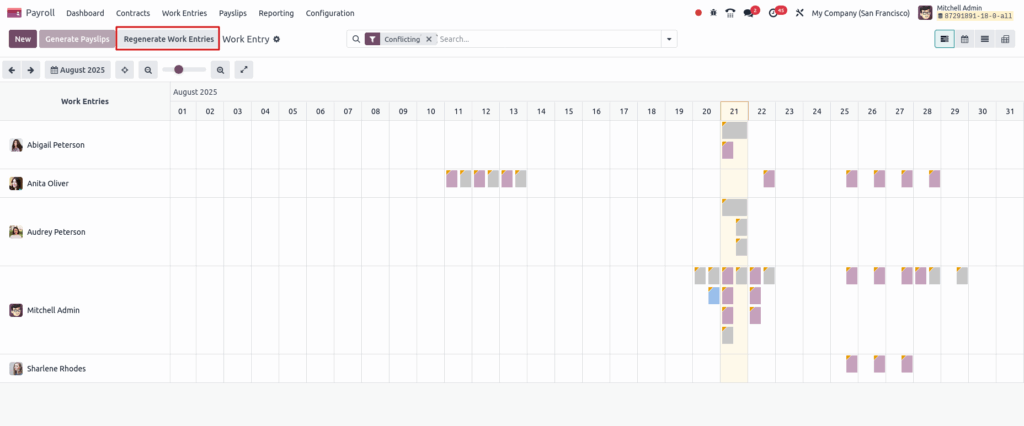This screenshot has height=426, width=1024.
Task: Open Sharlene Rhodes' purple entry on day 25
Action: pyautogui.click(x=852, y=364)
